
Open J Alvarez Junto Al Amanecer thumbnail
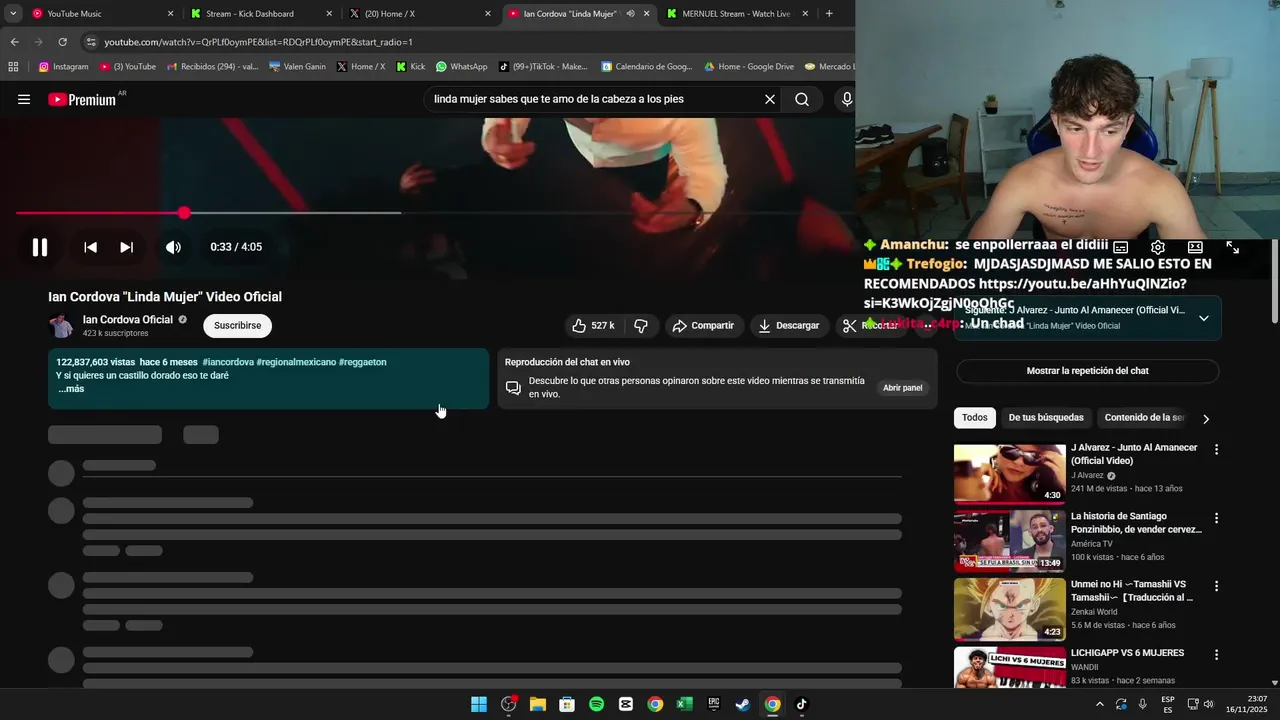coord(1009,473)
